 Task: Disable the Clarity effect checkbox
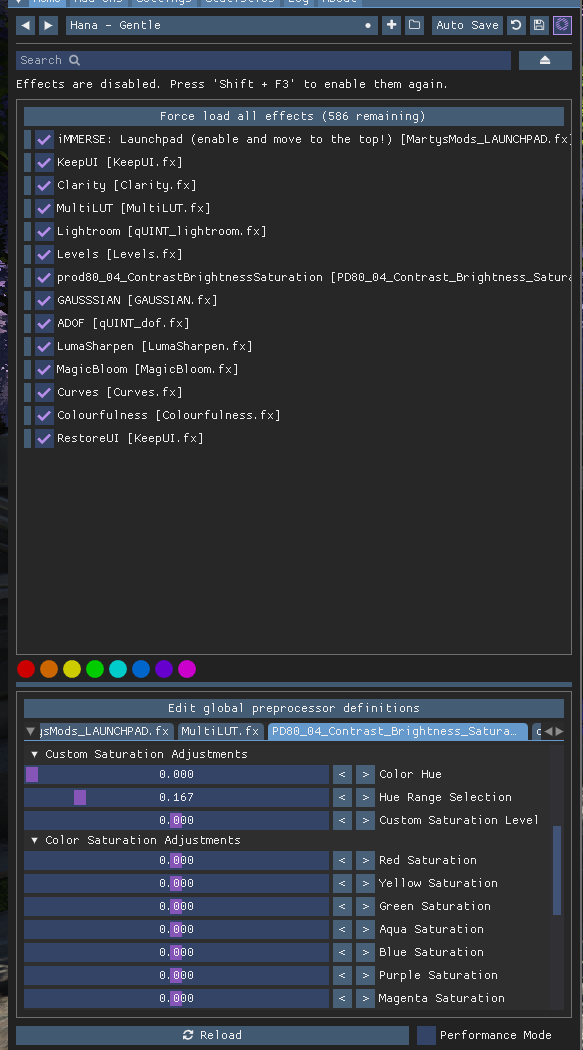pyautogui.click(x=44, y=185)
